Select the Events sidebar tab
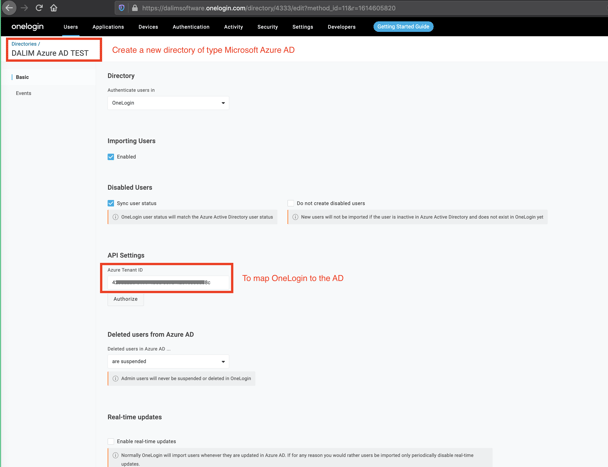Screen dimensions: 608x467 (23, 93)
